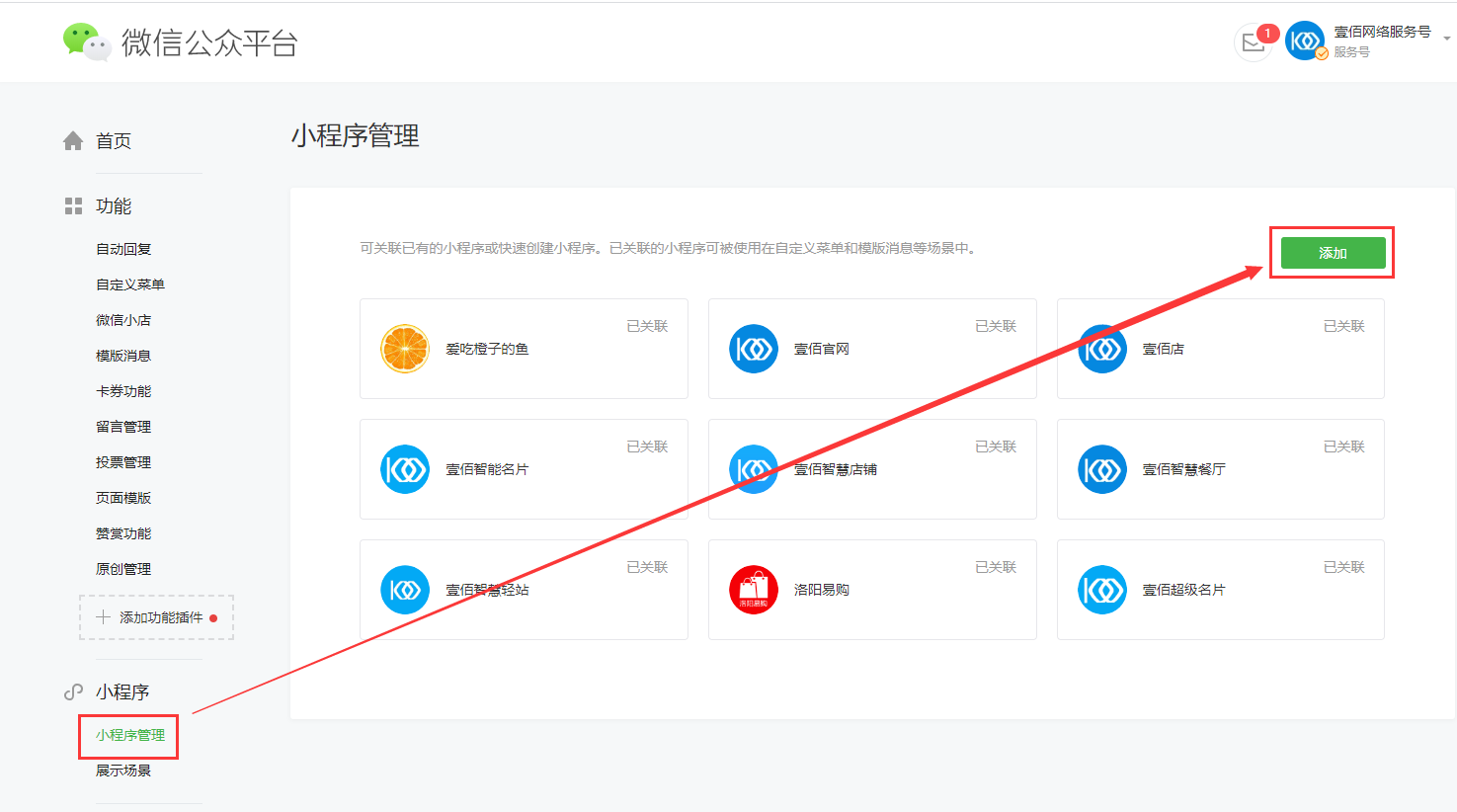Click the 壹佰店 mini program icon
The image size is (1457, 812).
point(1102,349)
